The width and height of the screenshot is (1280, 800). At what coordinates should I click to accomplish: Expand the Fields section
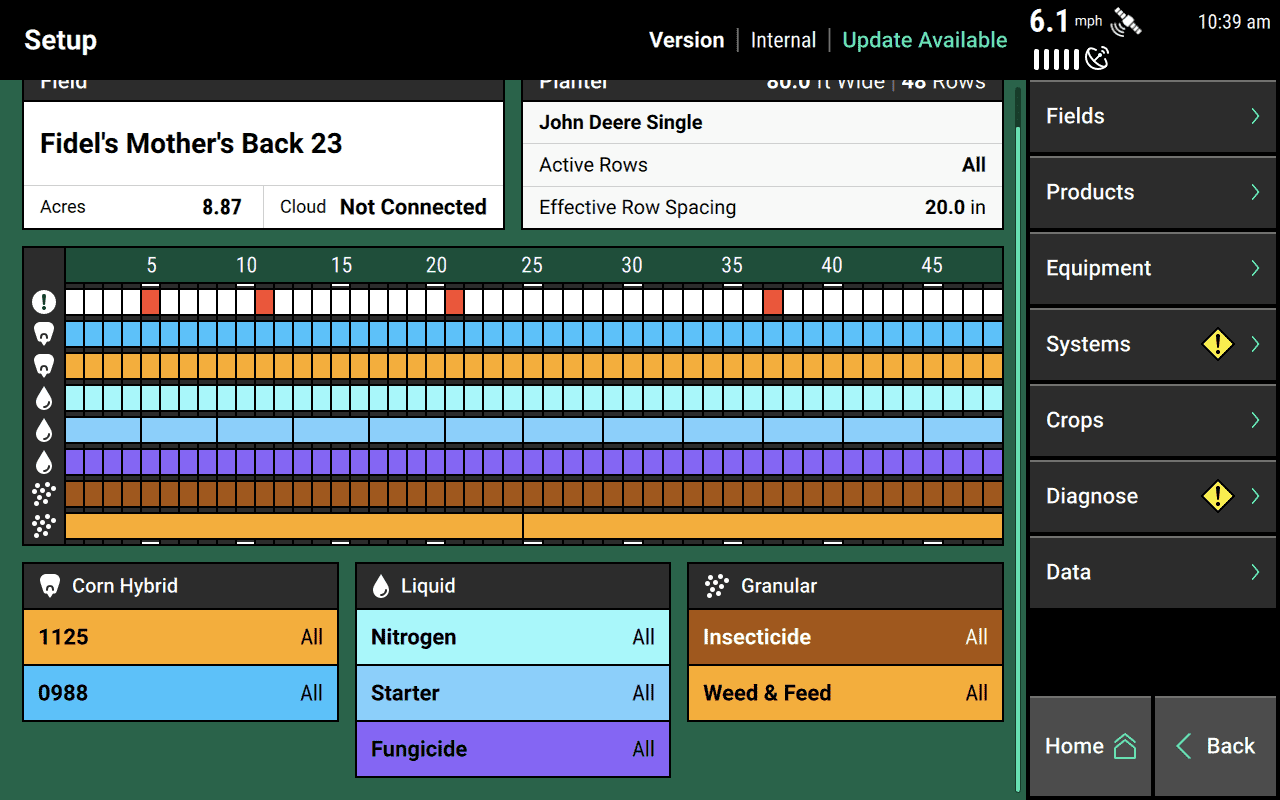tap(1152, 116)
